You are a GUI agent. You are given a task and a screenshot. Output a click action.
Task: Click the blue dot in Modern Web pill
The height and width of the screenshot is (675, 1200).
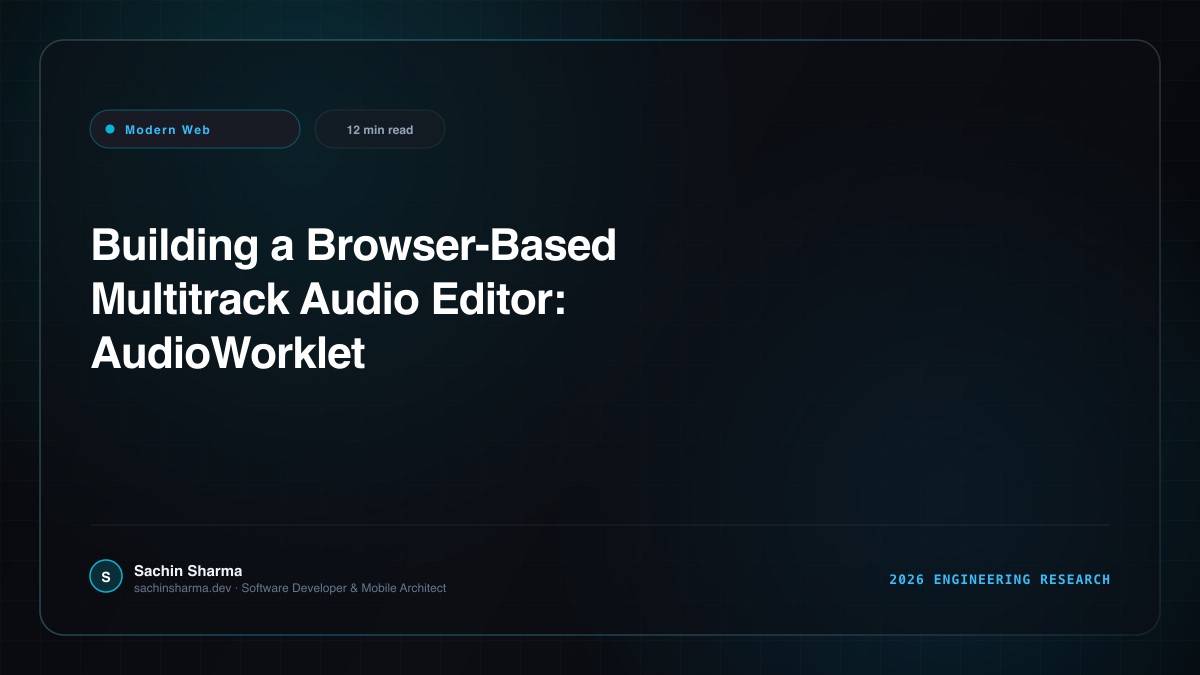(x=110, y=129)
